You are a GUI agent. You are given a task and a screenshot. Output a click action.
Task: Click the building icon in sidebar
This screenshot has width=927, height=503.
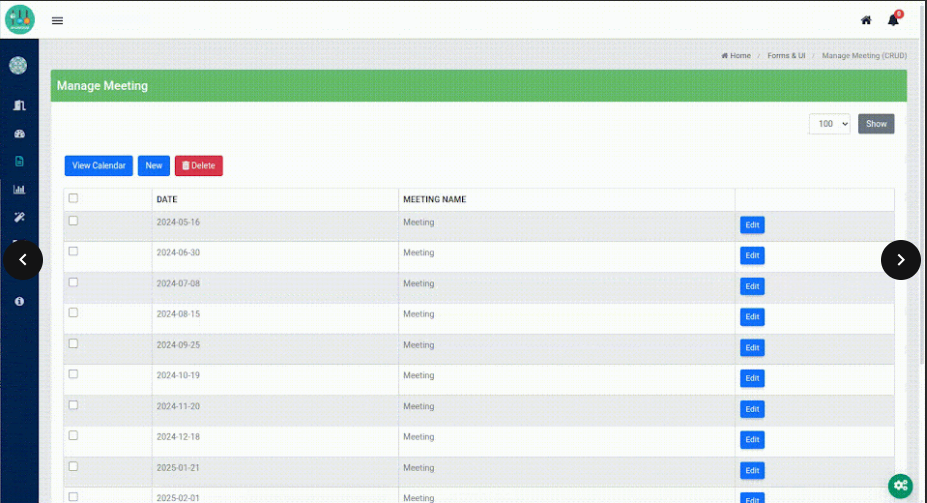point(19,105)
